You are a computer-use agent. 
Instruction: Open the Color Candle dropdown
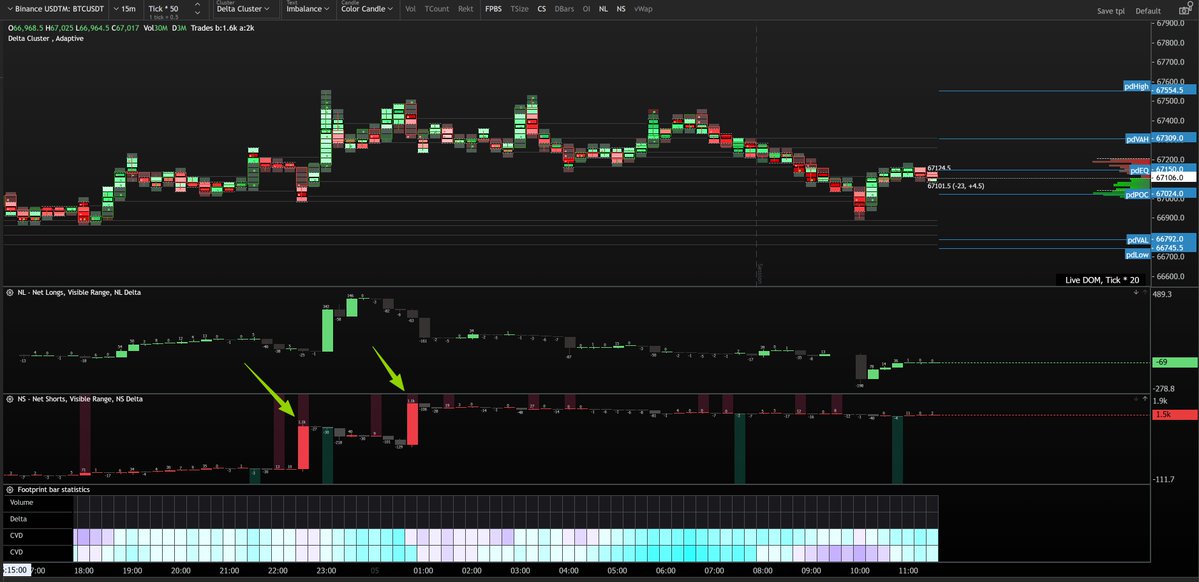(x=366, y=9)
